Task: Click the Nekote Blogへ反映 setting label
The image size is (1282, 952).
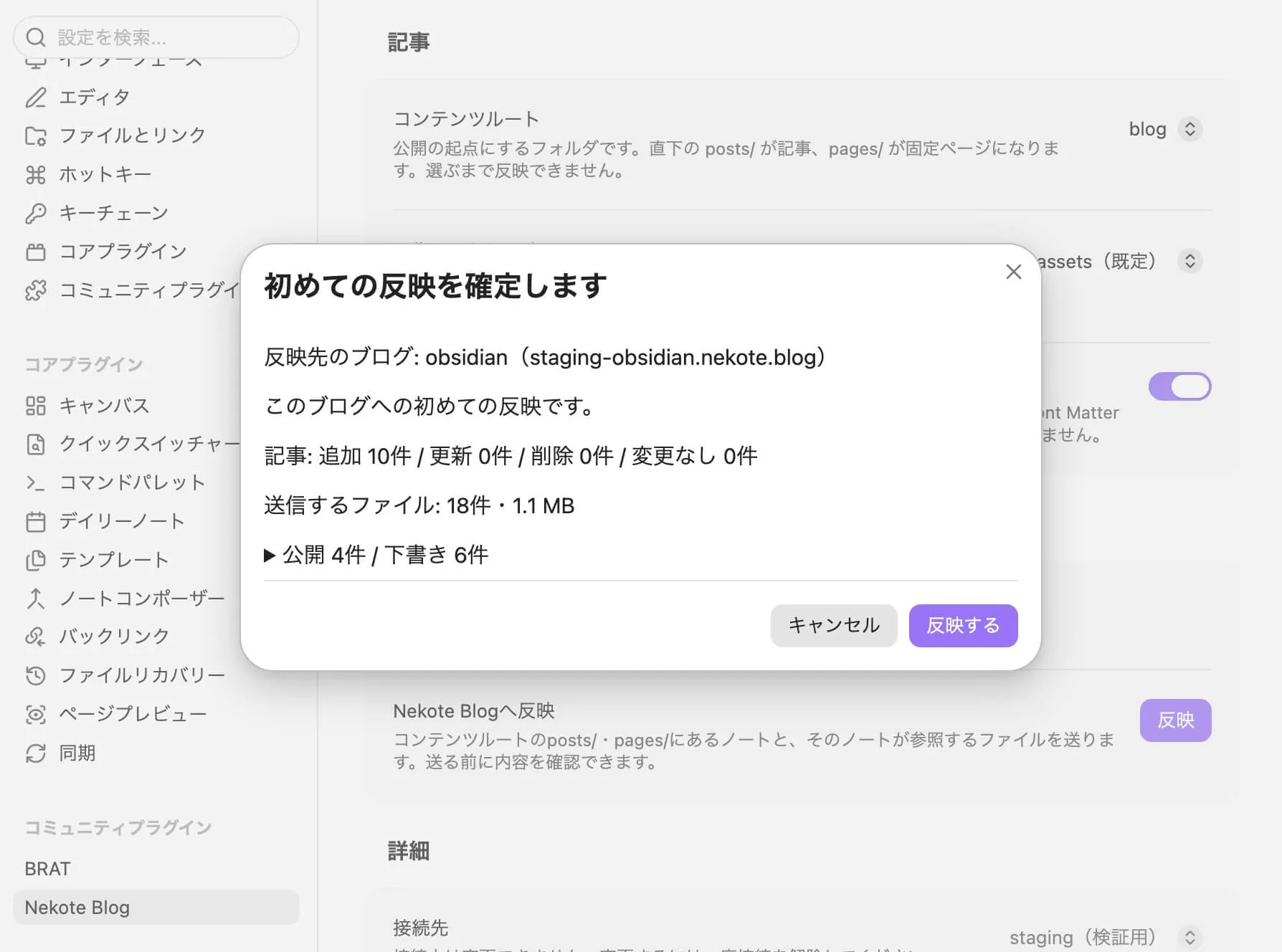Action: (x=474, y=711)
